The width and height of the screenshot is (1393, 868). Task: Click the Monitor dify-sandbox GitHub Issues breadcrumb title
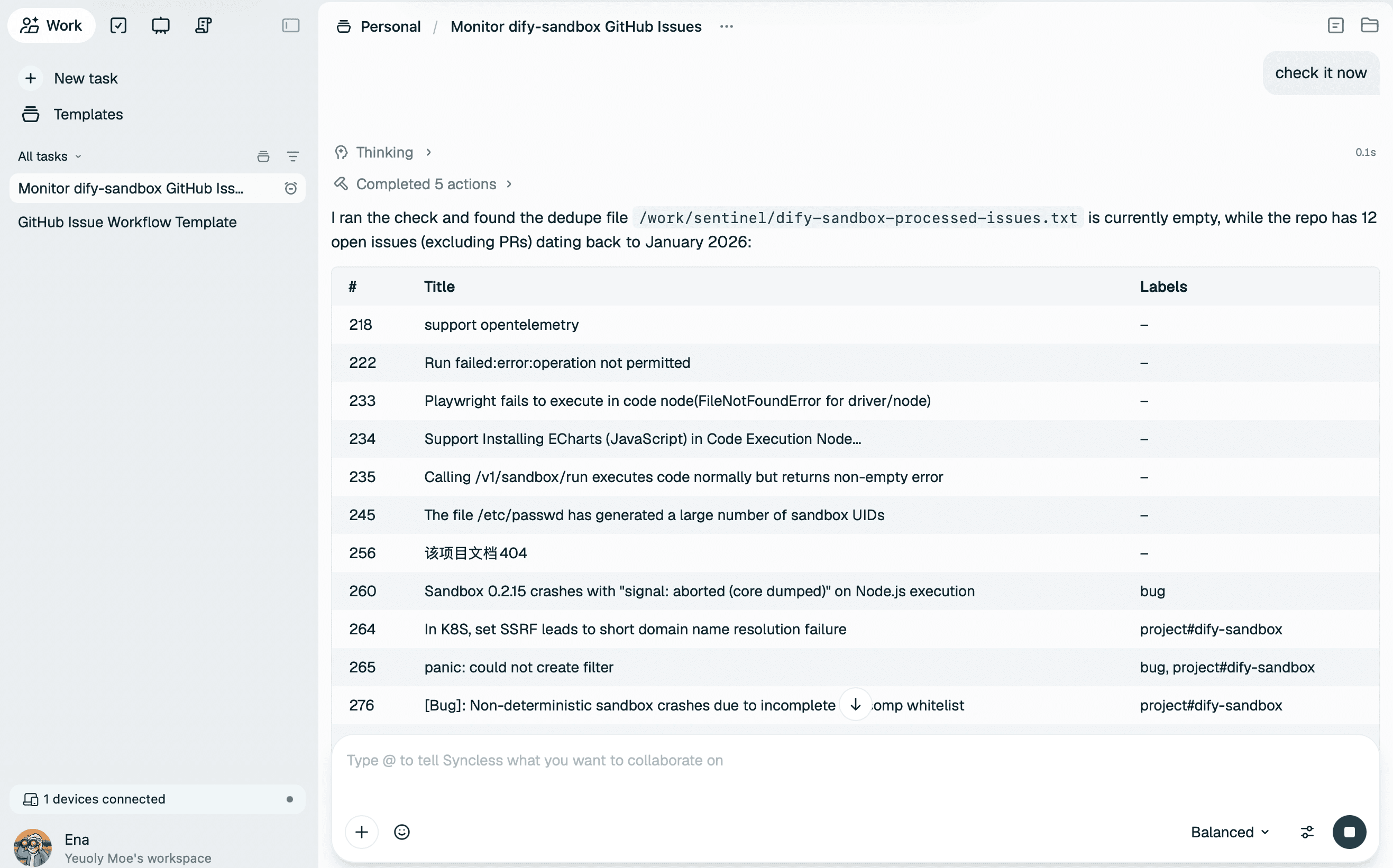pos(576,26)
